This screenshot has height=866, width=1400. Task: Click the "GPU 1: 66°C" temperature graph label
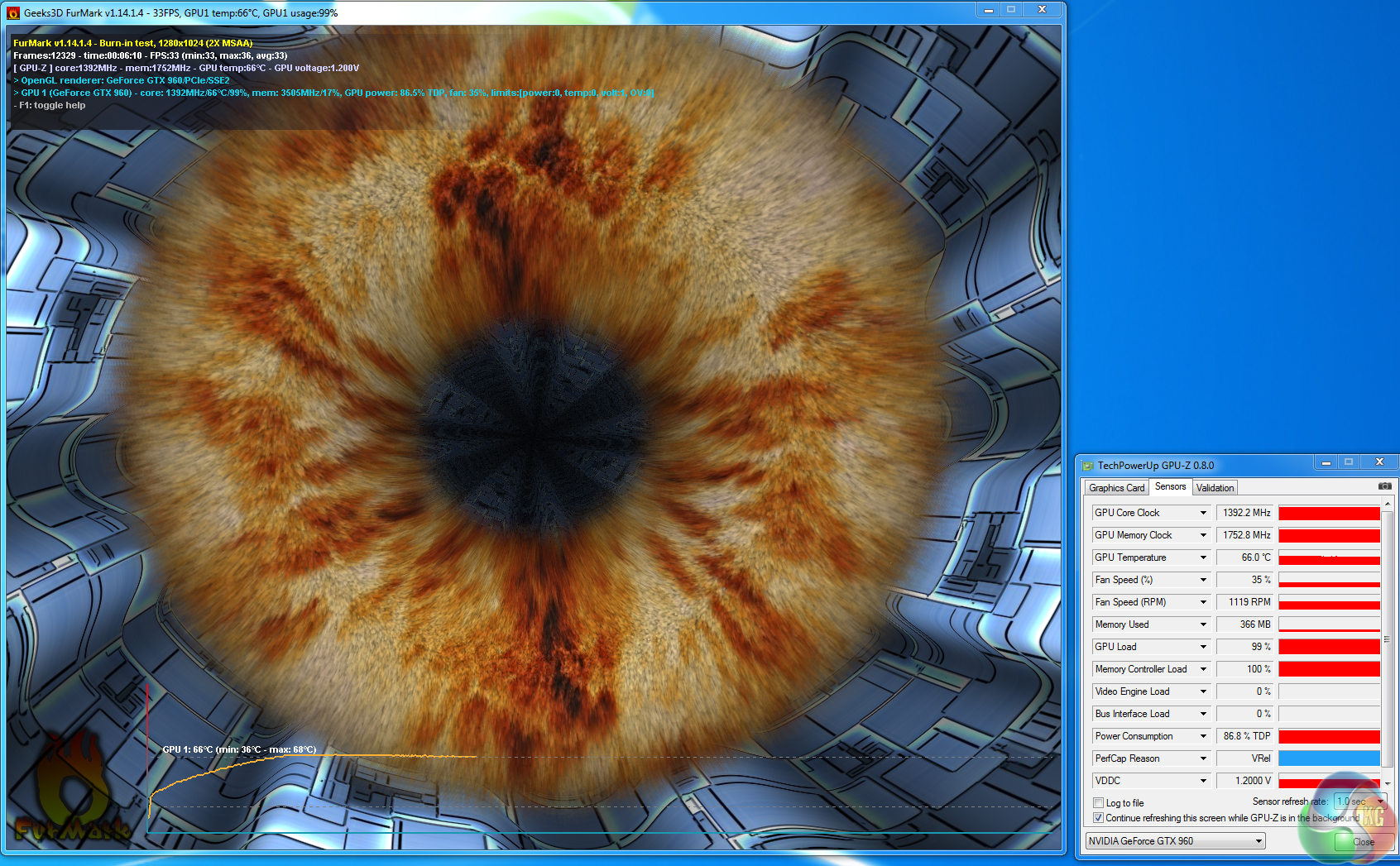pyautogui.click(x=239, y=749)
